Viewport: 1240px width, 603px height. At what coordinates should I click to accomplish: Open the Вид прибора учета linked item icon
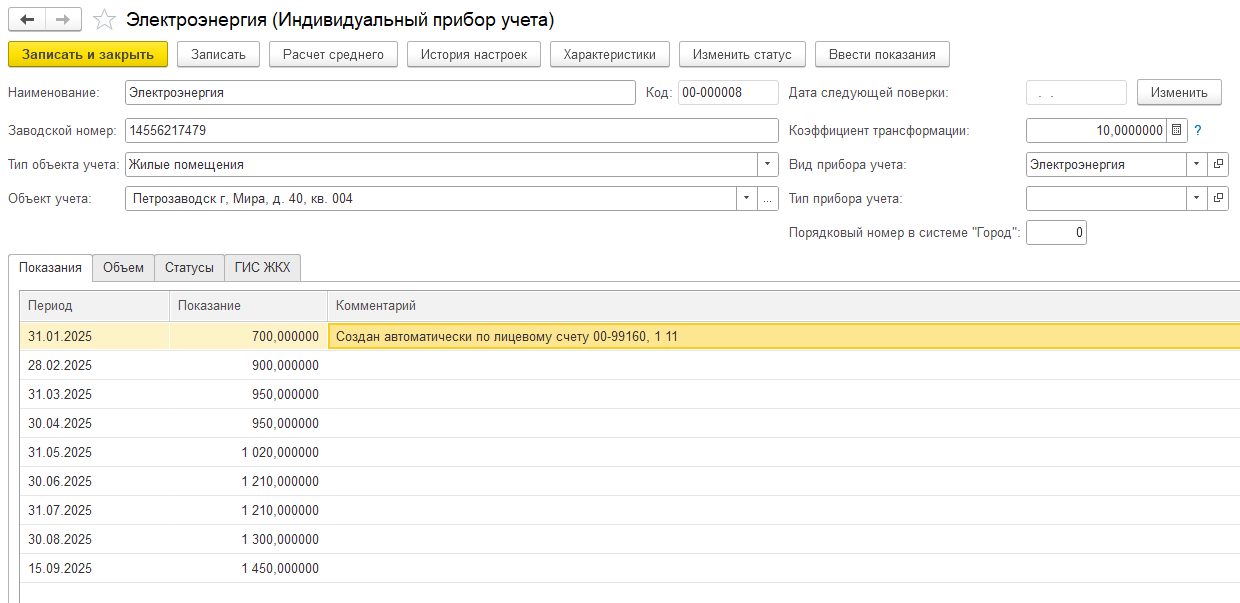tap(1218, 165)
